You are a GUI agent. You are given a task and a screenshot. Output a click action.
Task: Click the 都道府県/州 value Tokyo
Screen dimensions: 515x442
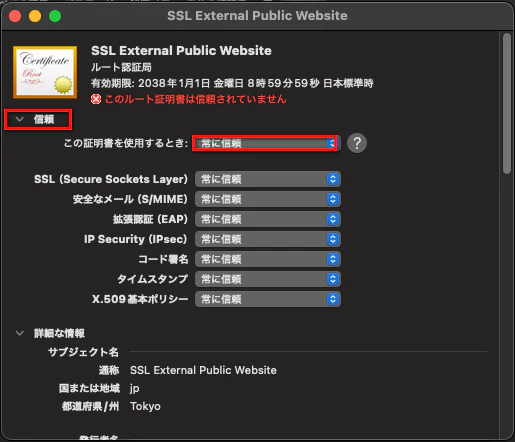[145, 406]
